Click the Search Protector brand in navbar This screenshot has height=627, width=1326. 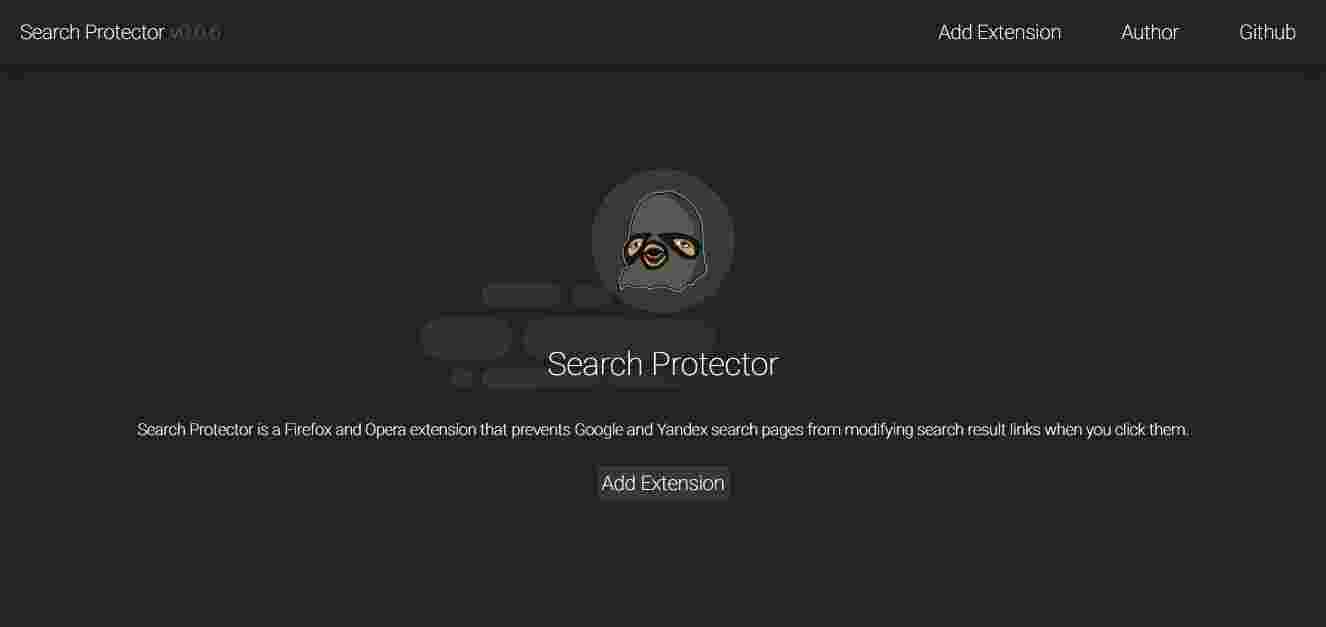(x=92, y=32)
